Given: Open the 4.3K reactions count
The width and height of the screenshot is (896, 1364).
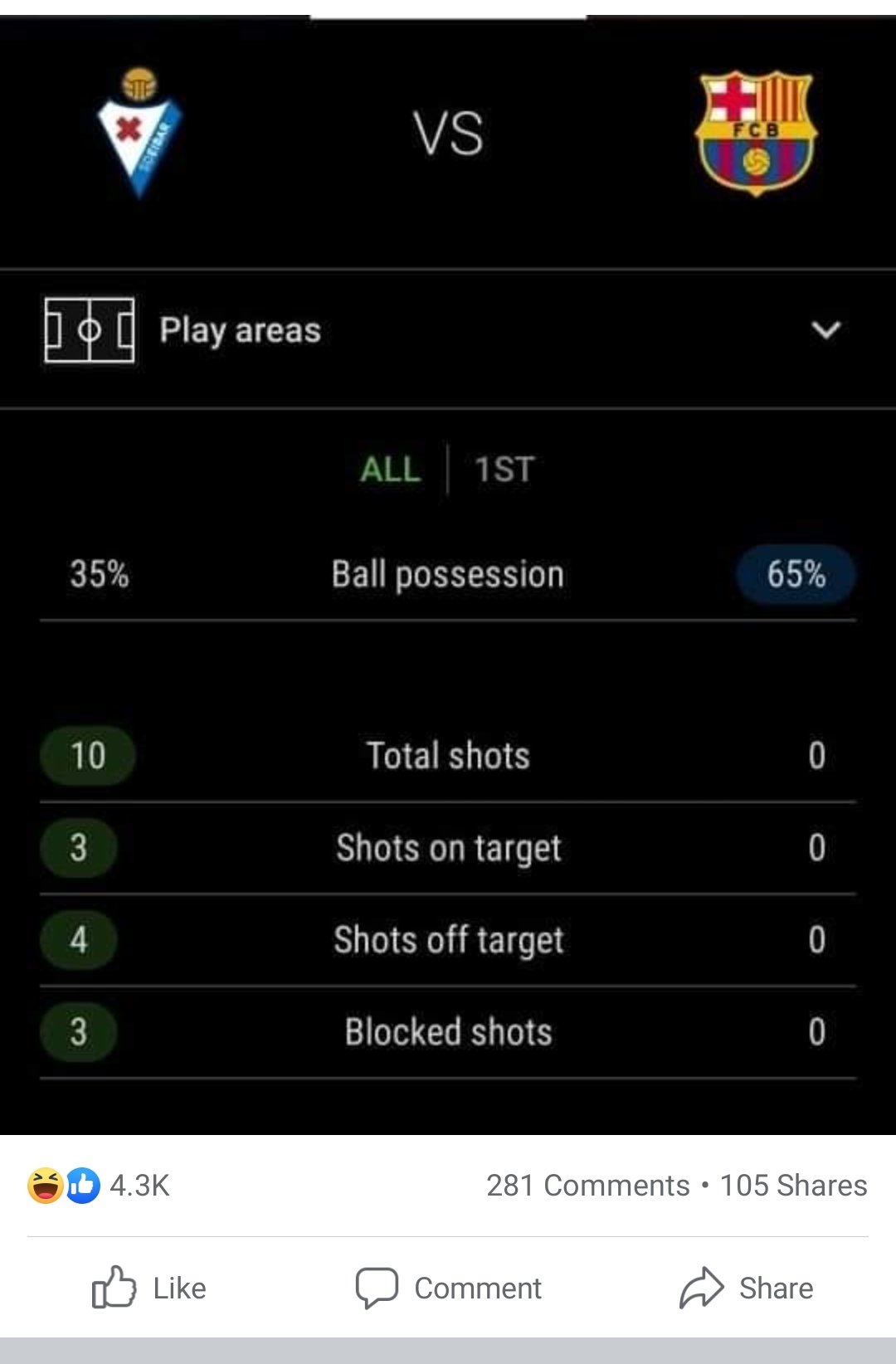Looking at the screenshot, I should tap(139, 1186).
